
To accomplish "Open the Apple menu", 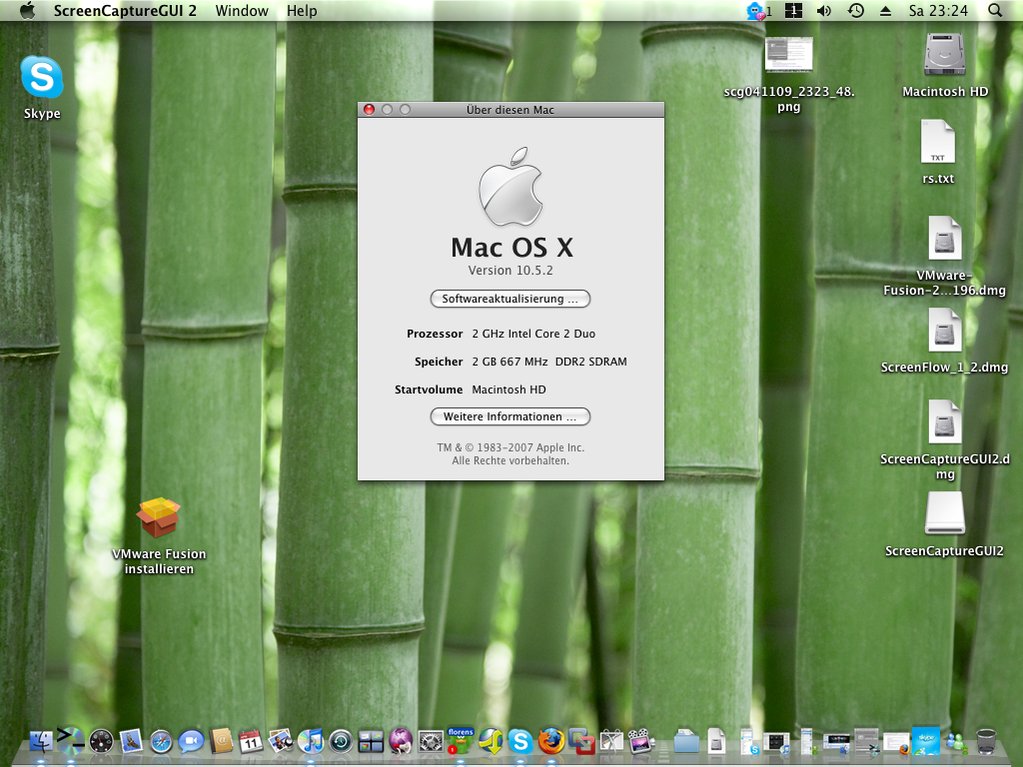I will pyautogui.click(x=27, y=11).
